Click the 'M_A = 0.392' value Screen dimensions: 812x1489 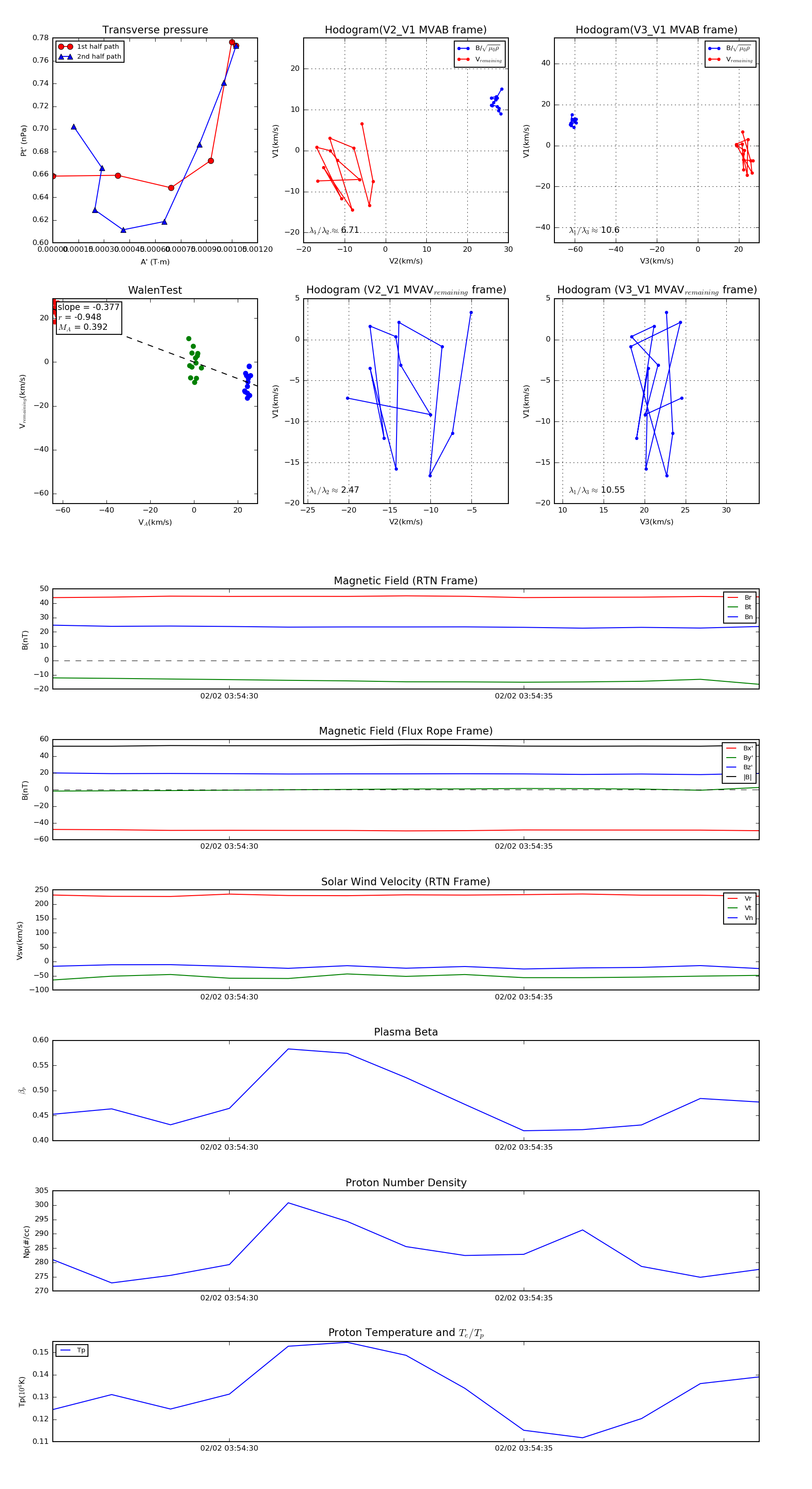(x=83, y=327)
